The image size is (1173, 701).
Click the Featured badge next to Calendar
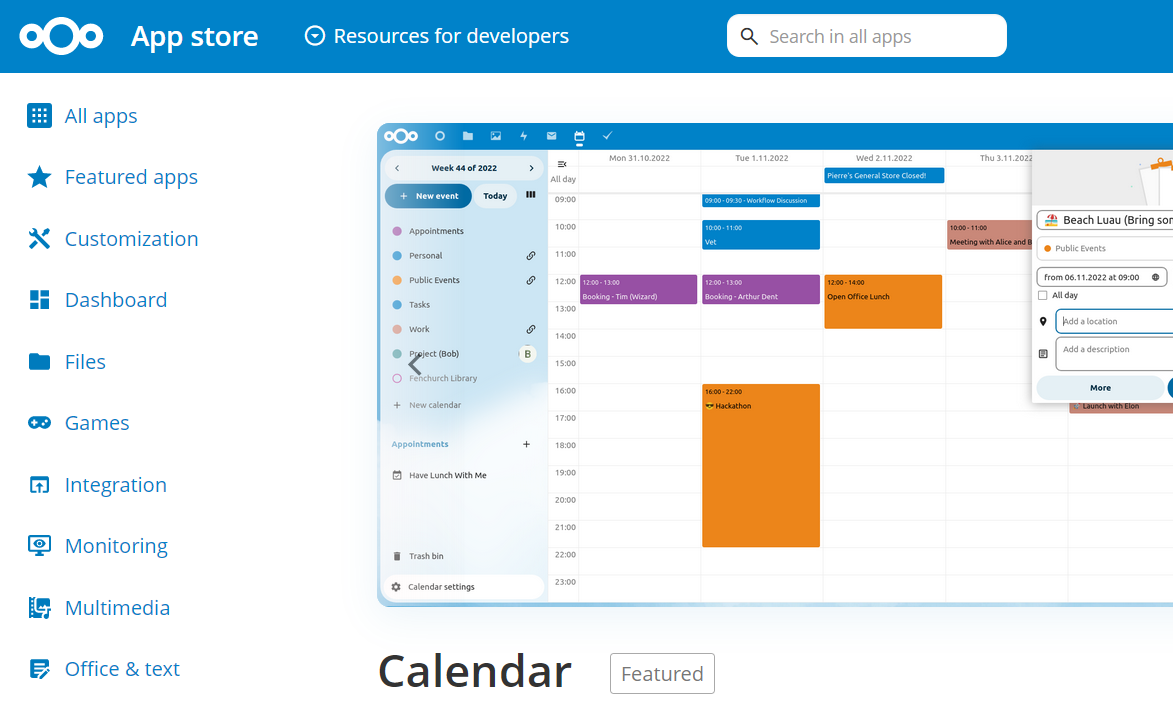(662, 674)
